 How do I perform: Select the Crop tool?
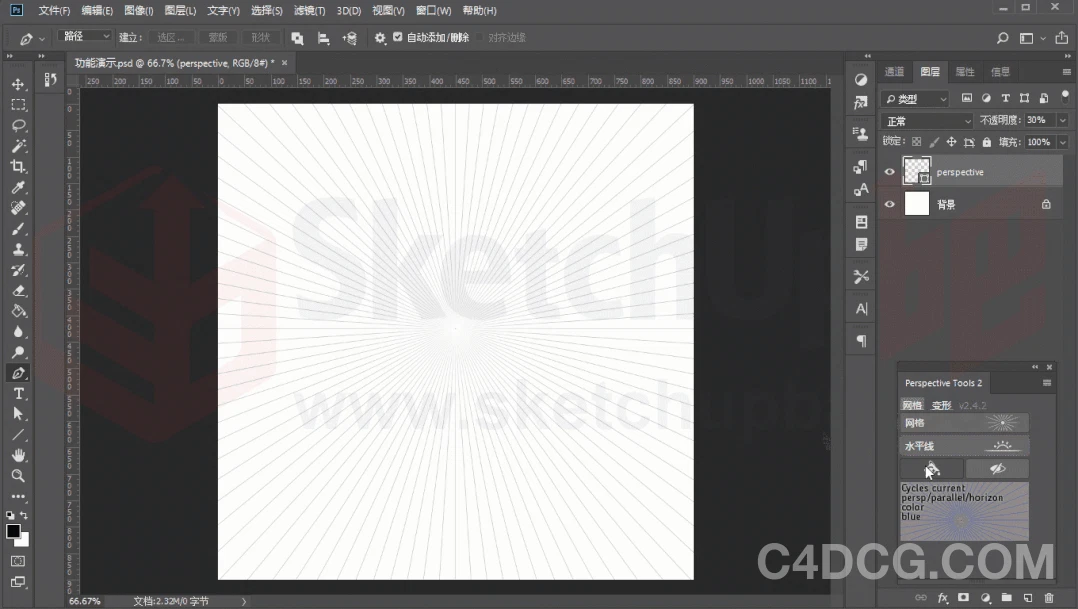click(x=18, y=166)
